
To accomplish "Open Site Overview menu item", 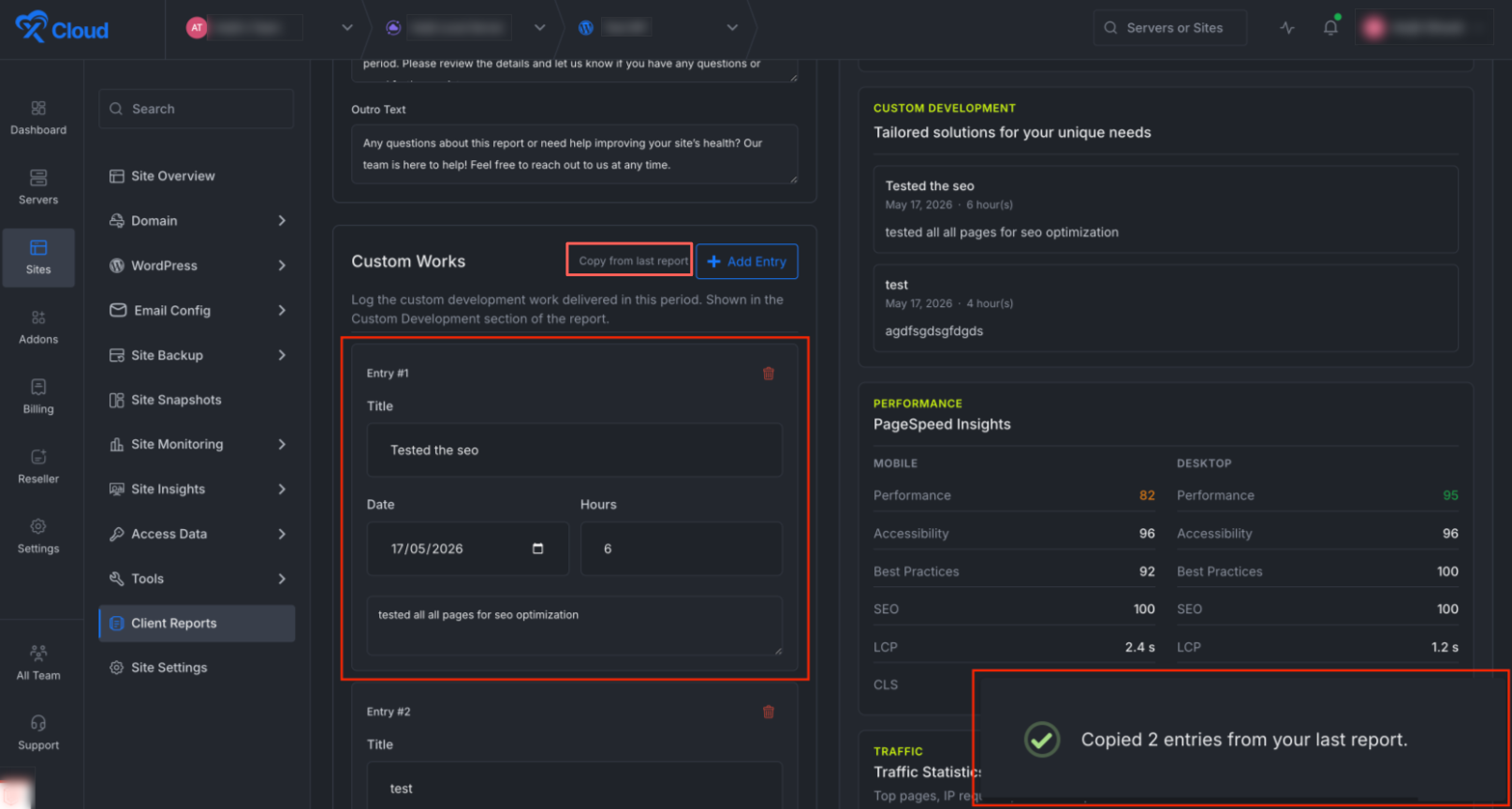I will [x=197, y=176].
